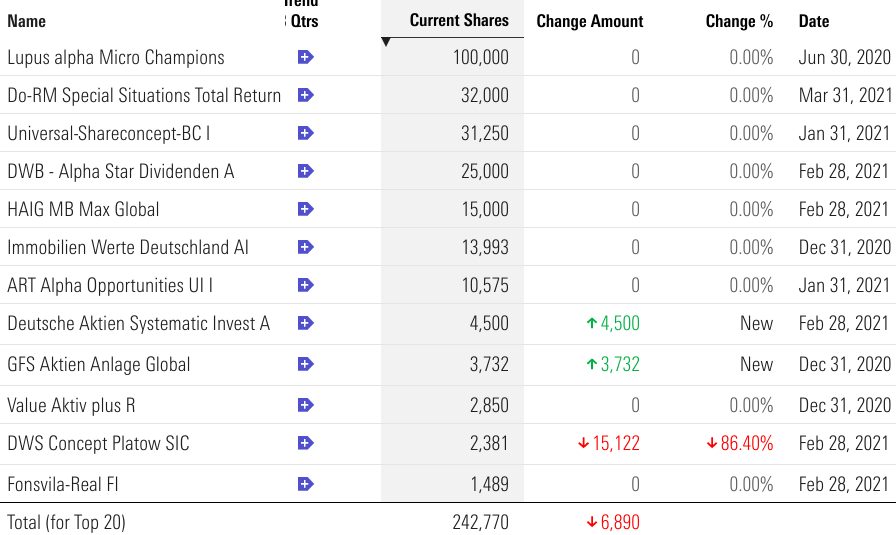Sort by Change Amount column header
The height and width of the screenshot is (535, 896).
tap(589, 21)
